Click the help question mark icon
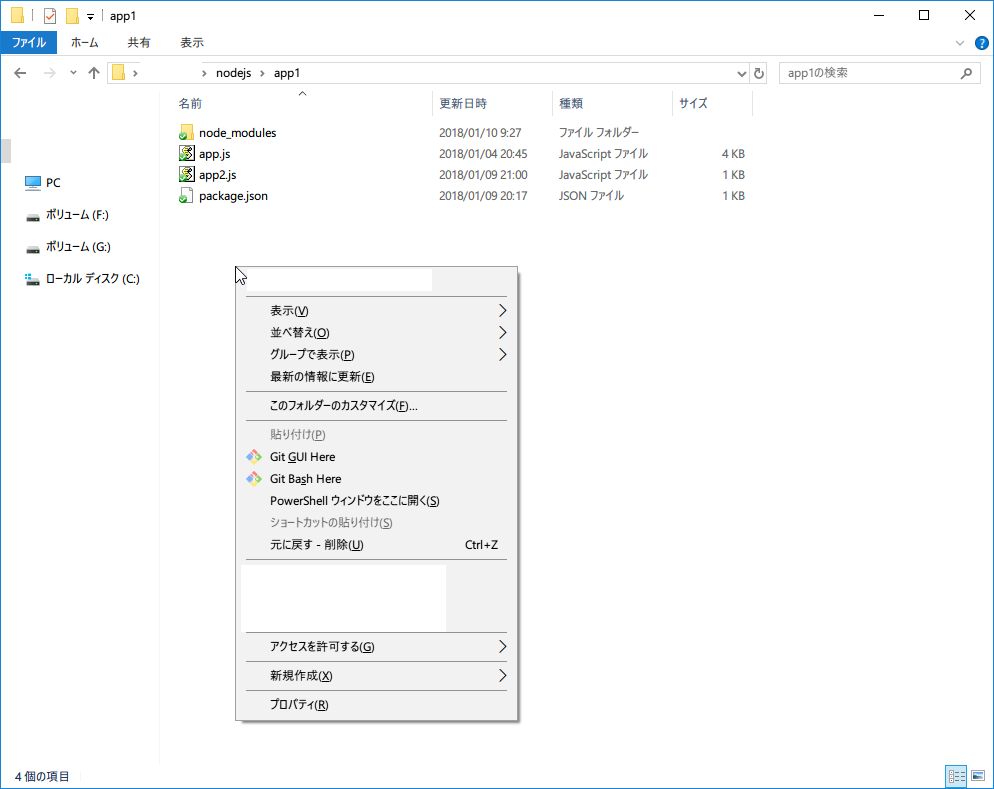This screenshot has height=789, width=994. click(x=981, y=43)
